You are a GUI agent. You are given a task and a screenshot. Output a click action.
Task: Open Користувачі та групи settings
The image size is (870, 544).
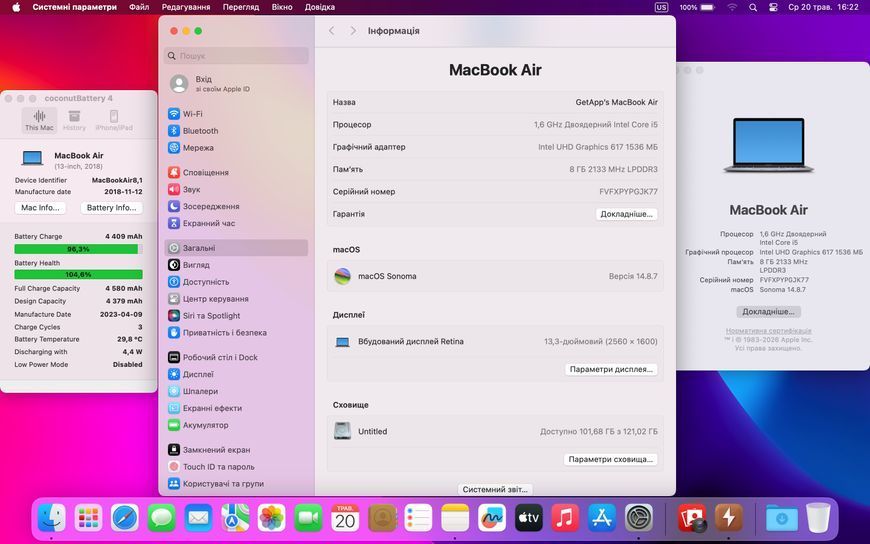click(236, 483)
